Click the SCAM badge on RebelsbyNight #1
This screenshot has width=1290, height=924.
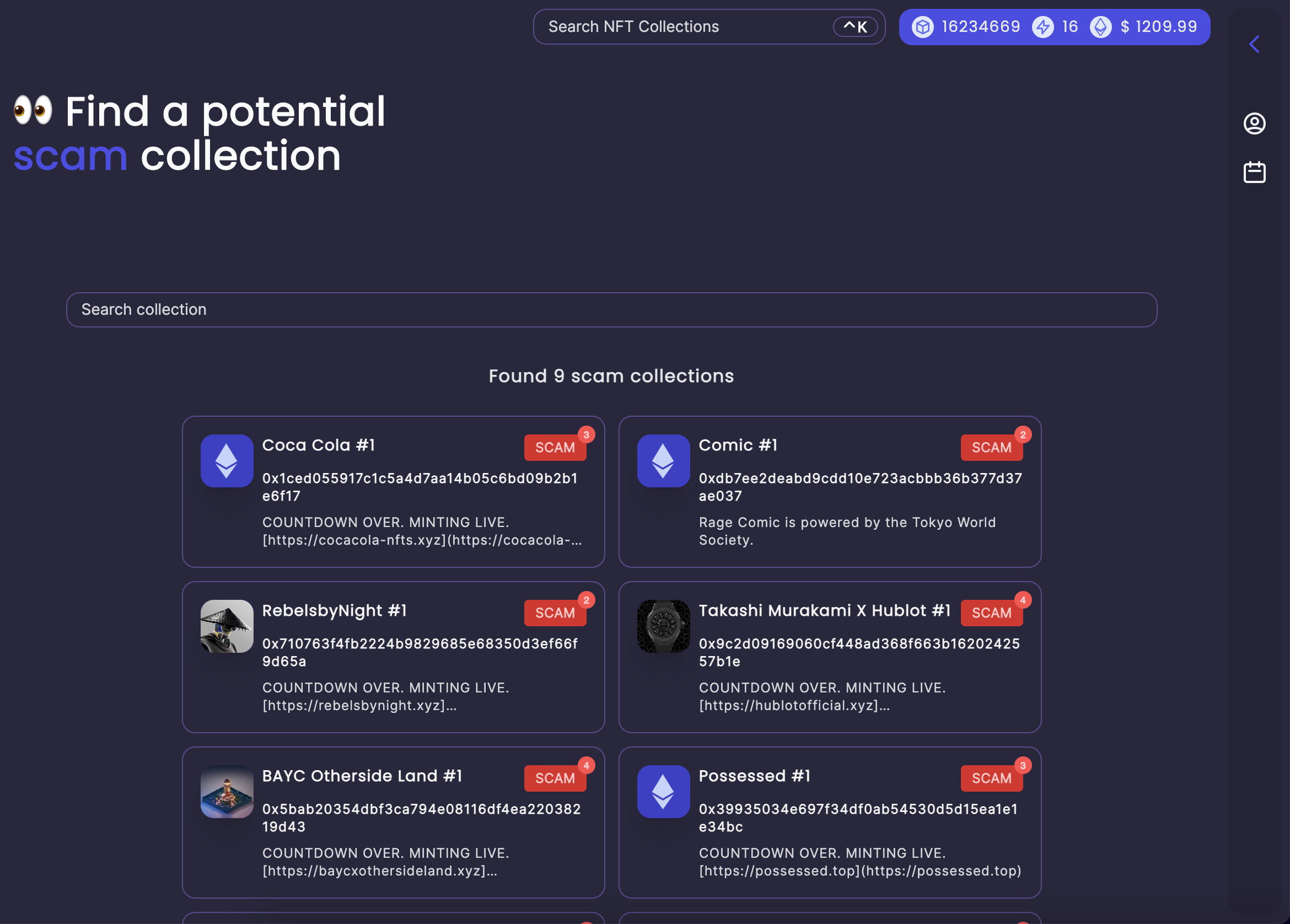click(x=555, y=613)
